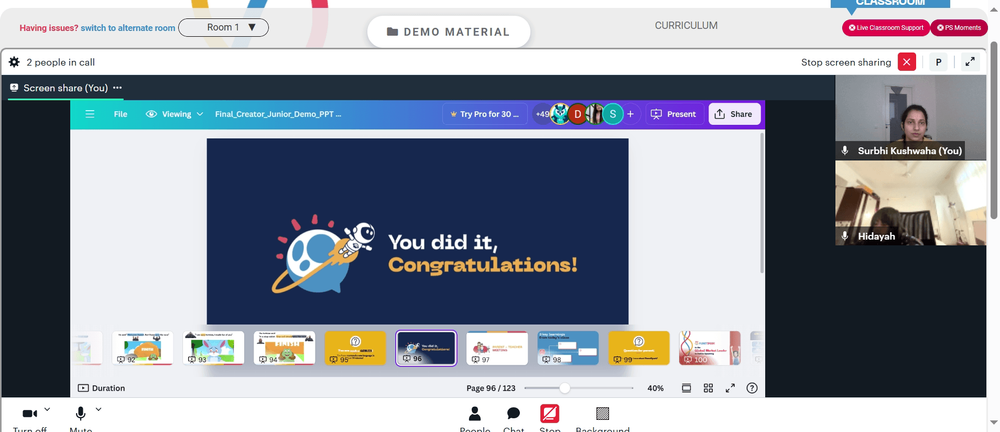
Task: Click the 2 people in call label
Action: coord(61,62)
